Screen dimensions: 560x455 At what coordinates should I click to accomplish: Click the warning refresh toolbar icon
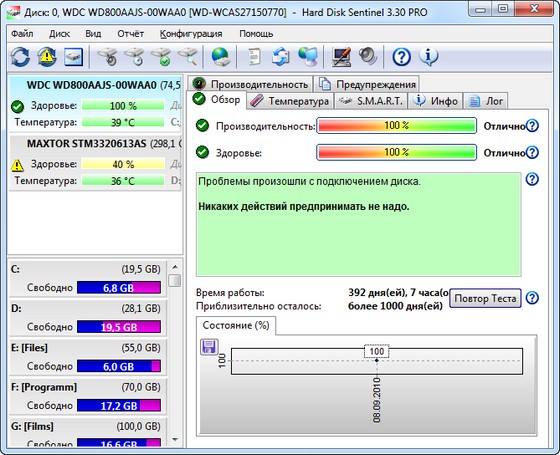(x=47, y=57)
